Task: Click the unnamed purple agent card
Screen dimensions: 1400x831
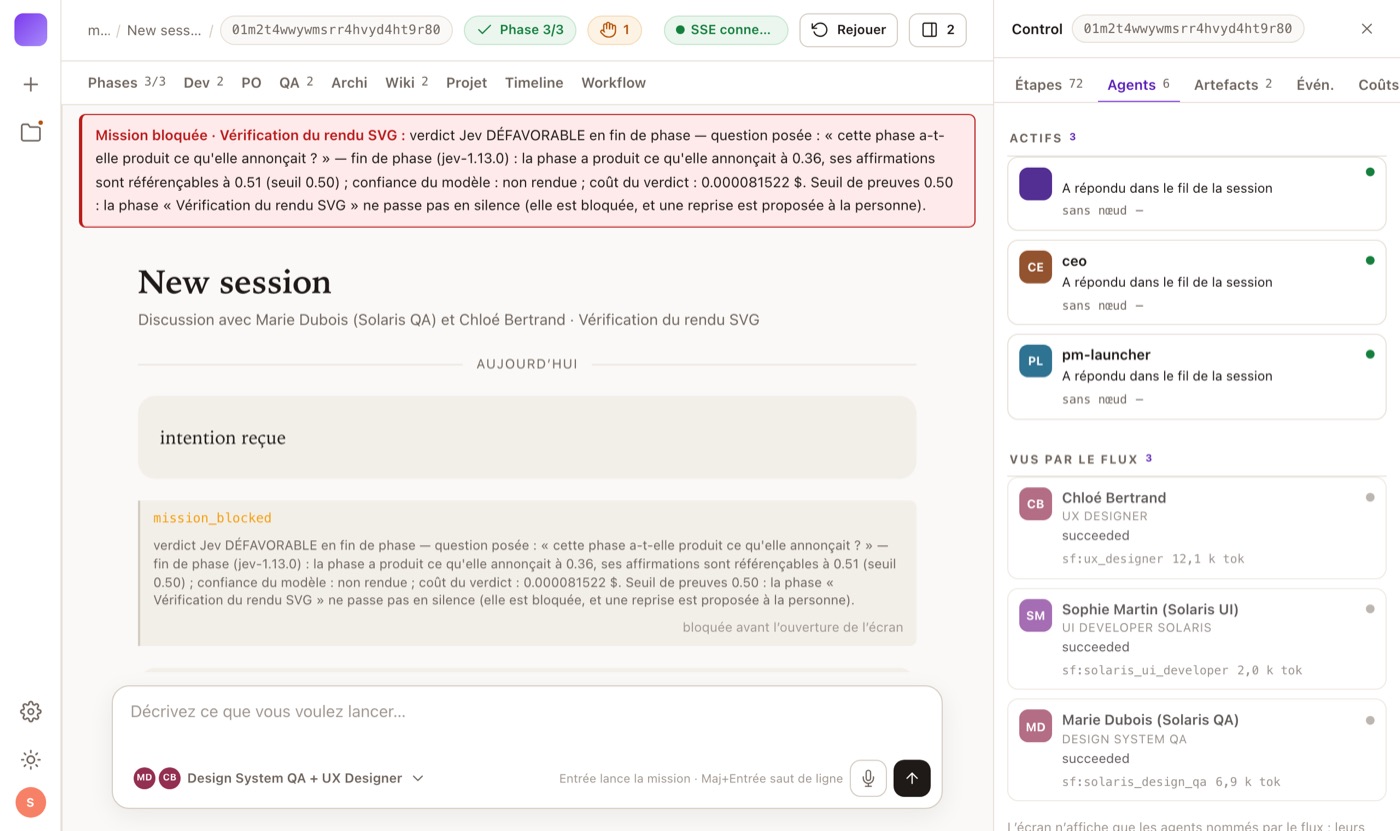Action: (x=1196, y=193)
